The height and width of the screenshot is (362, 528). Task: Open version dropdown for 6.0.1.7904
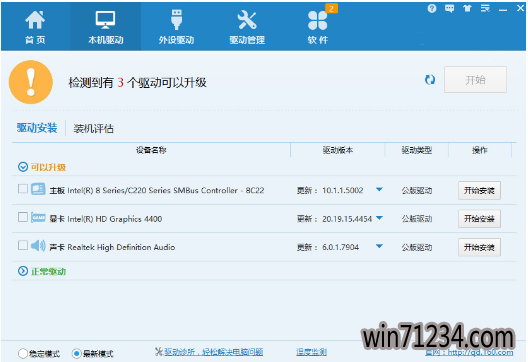click(x=379, y=246)
